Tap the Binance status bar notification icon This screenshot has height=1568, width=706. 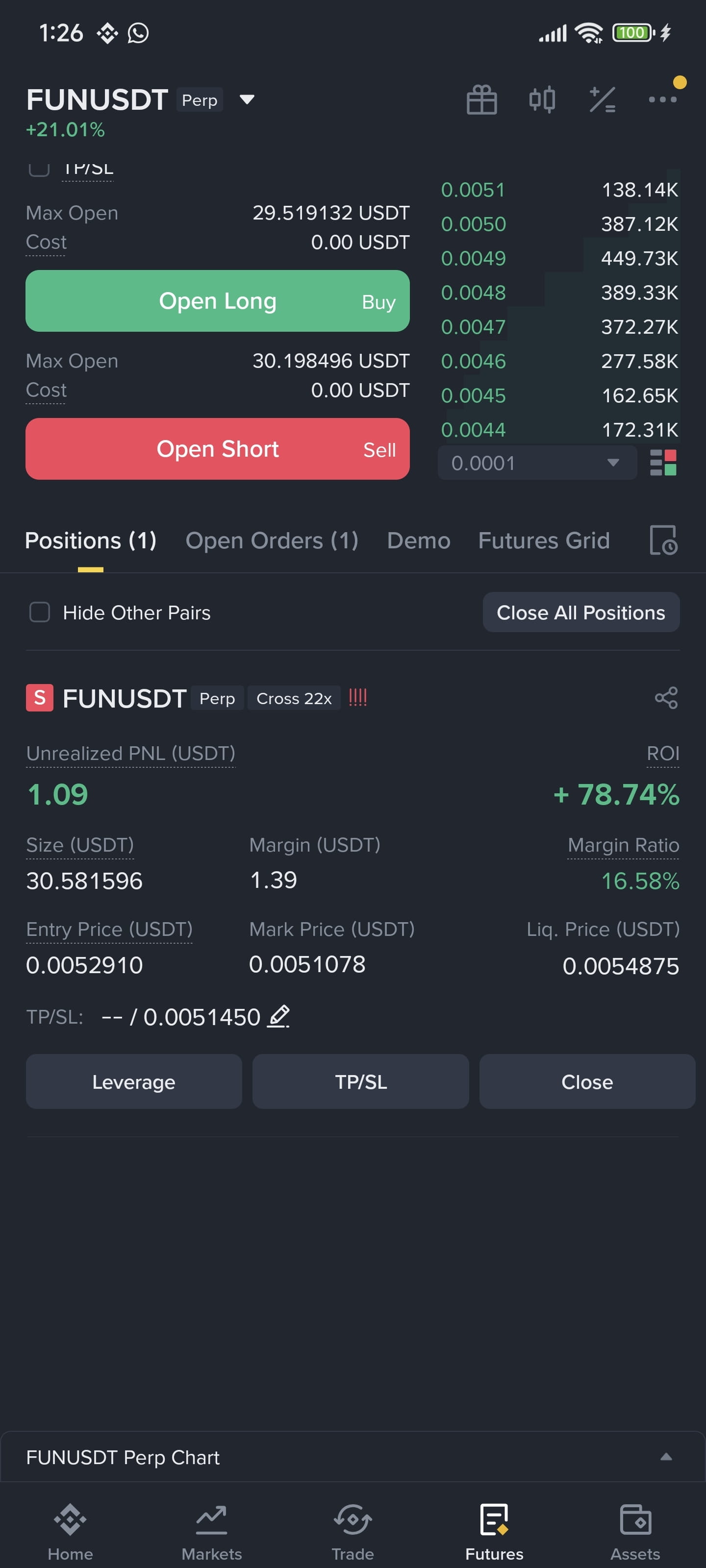[x=107, y=33]
